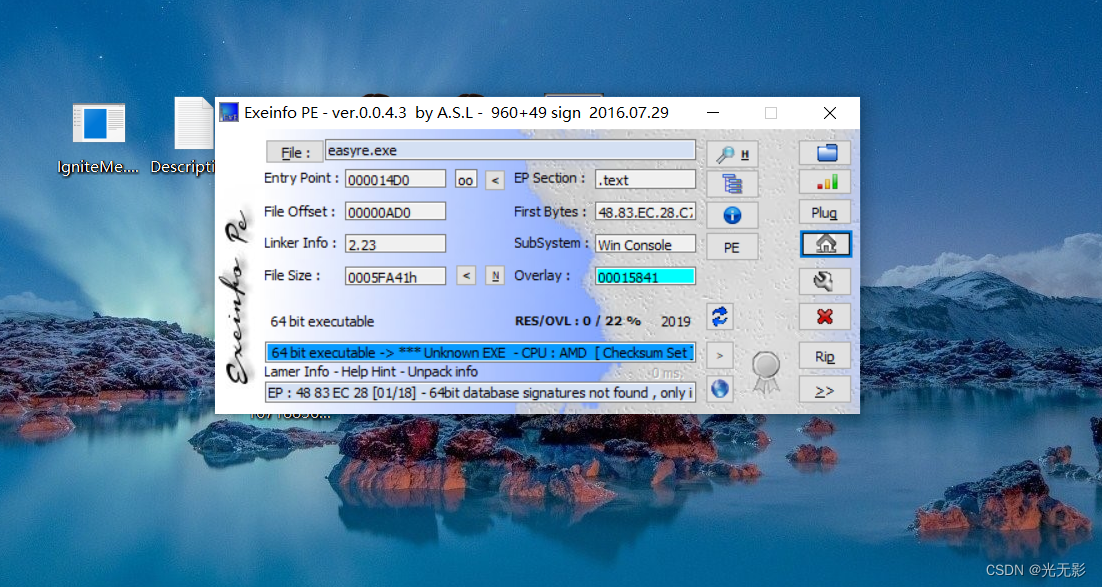Viewport: 1102px width, 587px height.
Task: Click the RES/OVL percentage text
Action: coord(578,321)
